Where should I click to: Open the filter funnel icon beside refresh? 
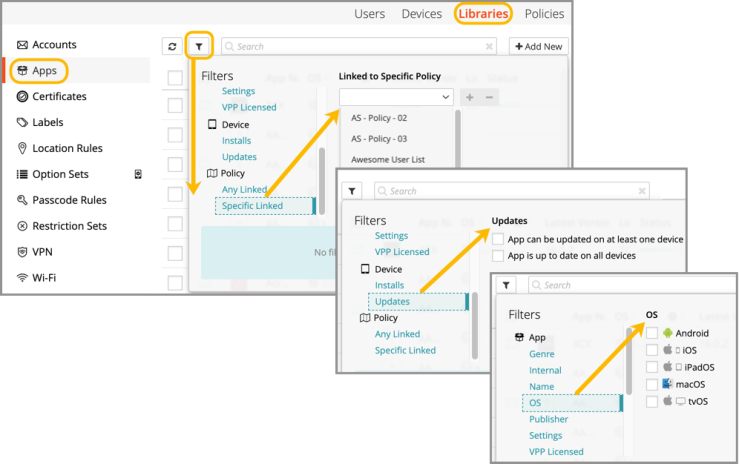tap(199, 46)
